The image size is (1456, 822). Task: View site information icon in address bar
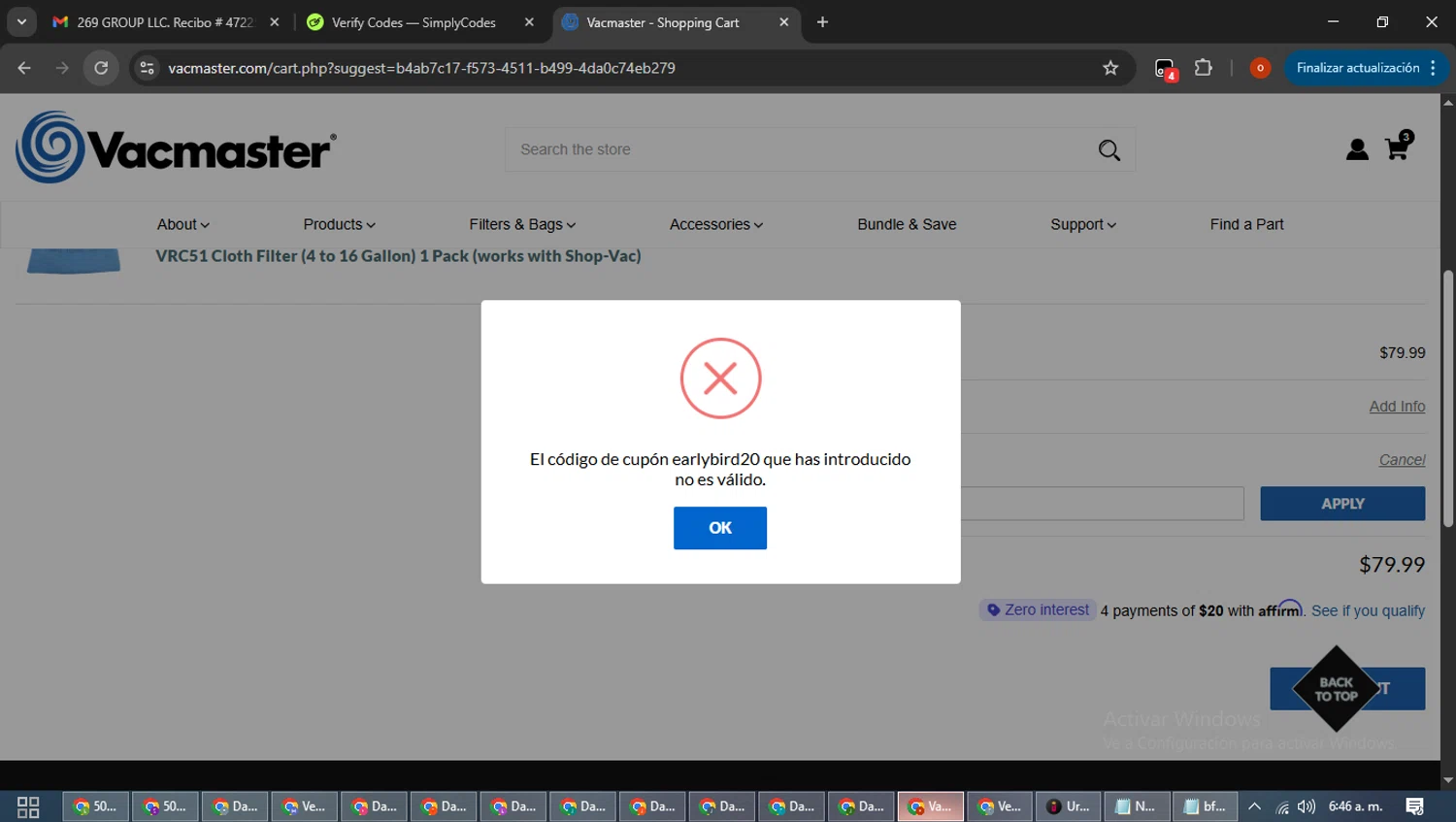[147, 68]
